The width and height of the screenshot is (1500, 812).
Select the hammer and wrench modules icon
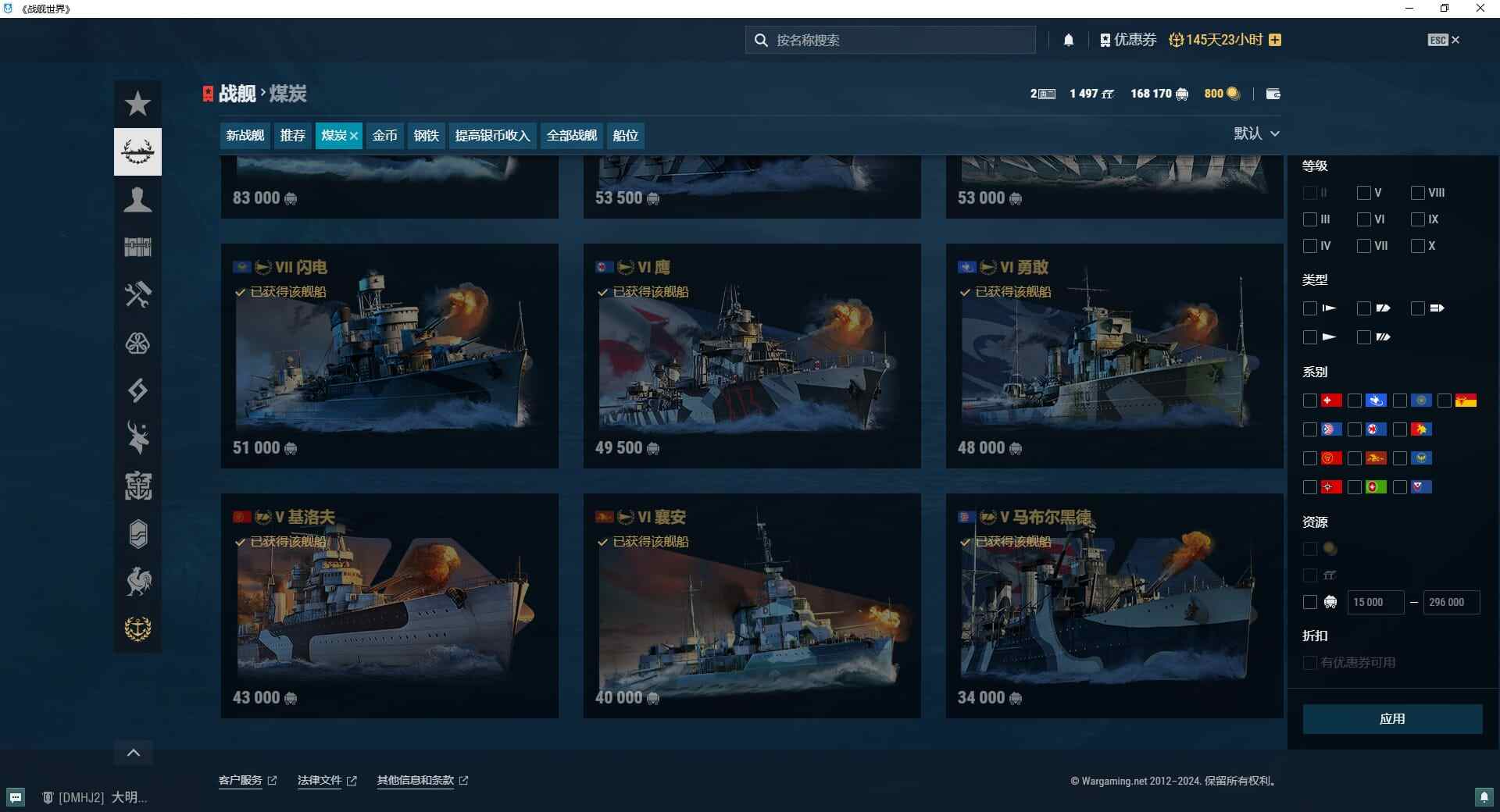[137, 295]
